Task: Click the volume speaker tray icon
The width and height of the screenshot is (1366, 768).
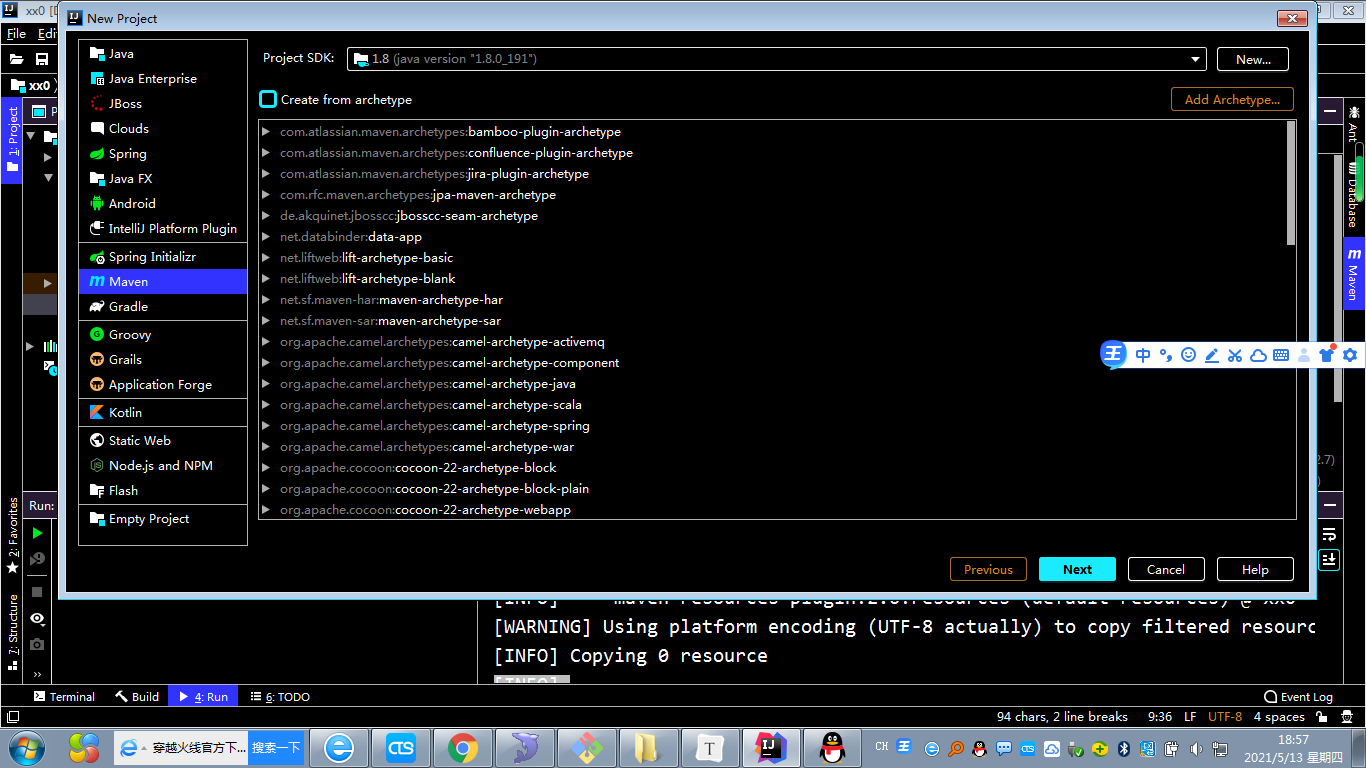Action: [1197, 748]
